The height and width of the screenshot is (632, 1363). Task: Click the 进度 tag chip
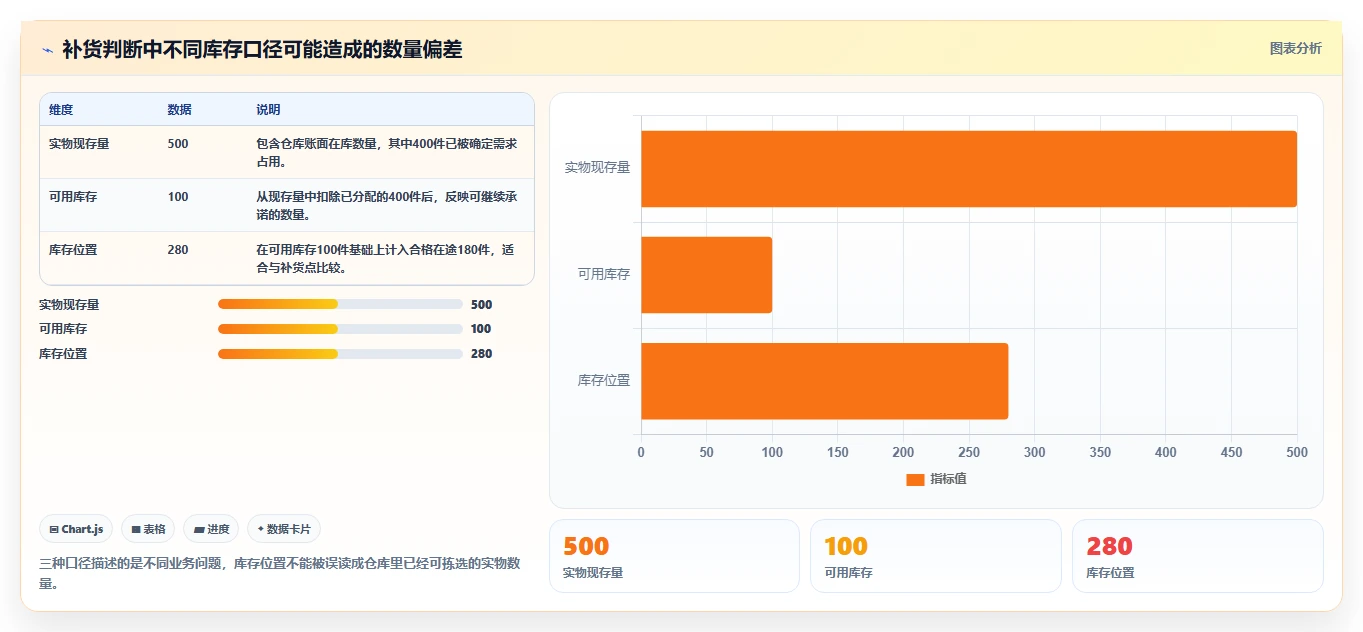coord(211,529)
